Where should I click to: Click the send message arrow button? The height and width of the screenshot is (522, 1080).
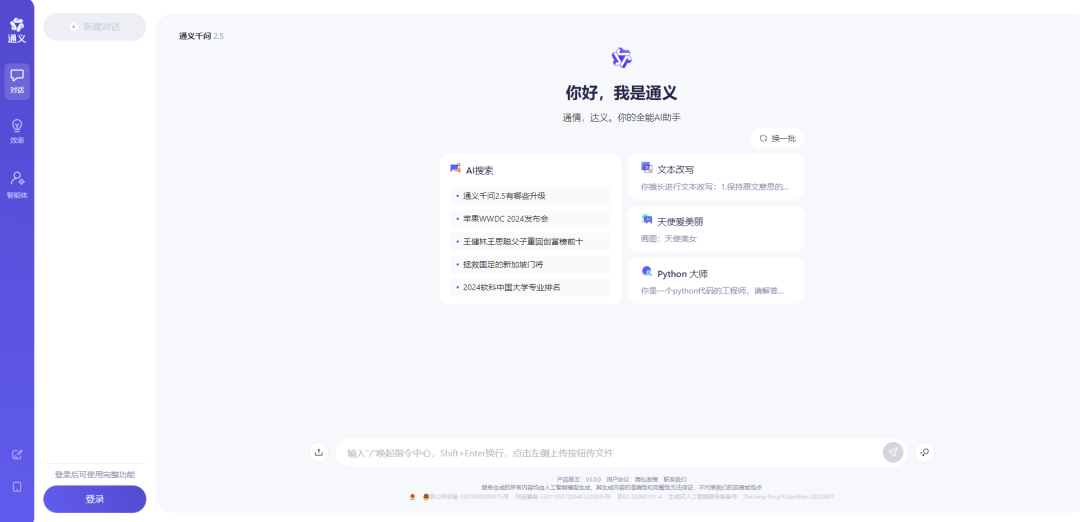(x=893, y=452)
